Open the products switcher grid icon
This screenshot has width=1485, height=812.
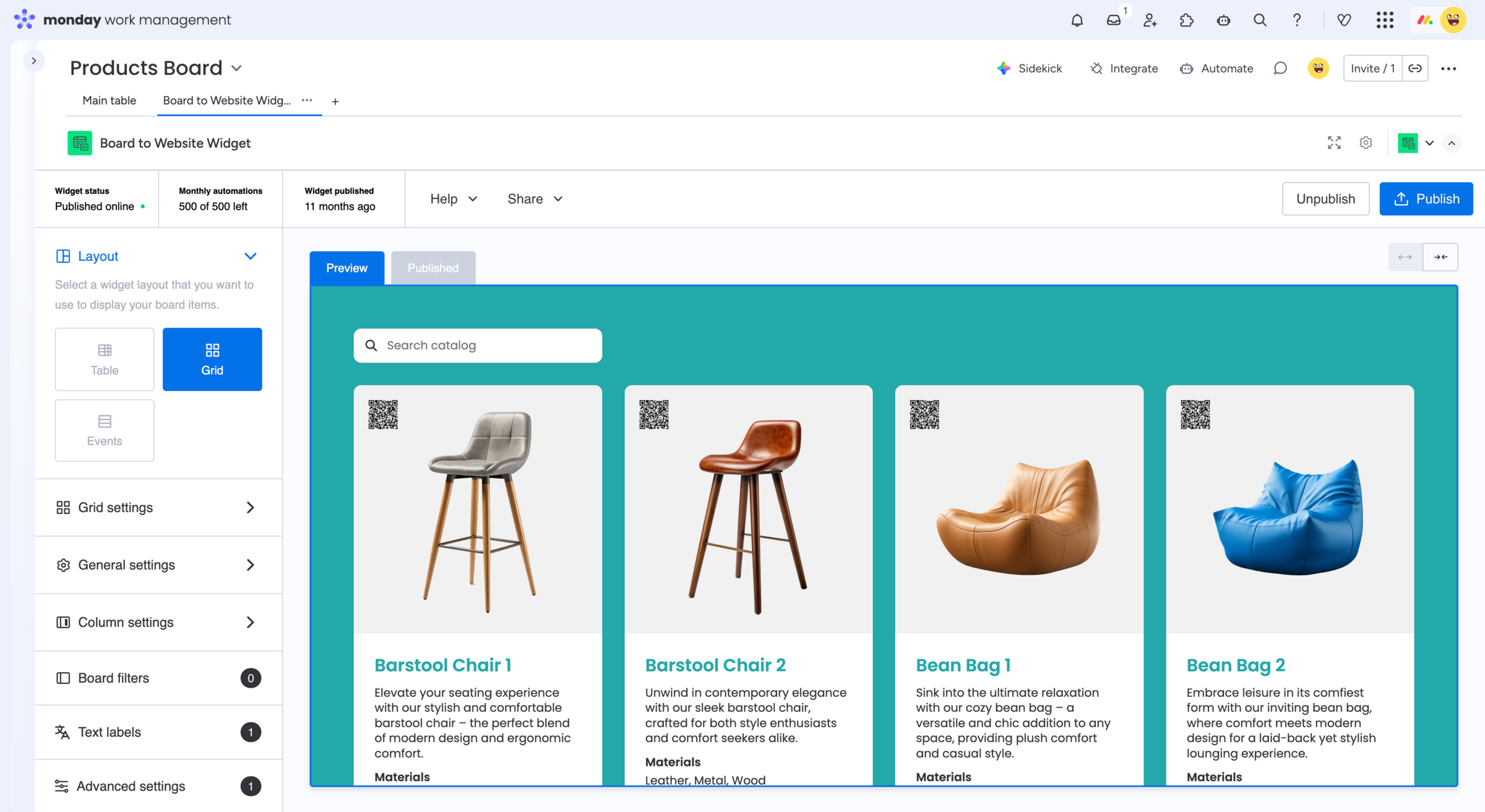(x=1385, y=20)
